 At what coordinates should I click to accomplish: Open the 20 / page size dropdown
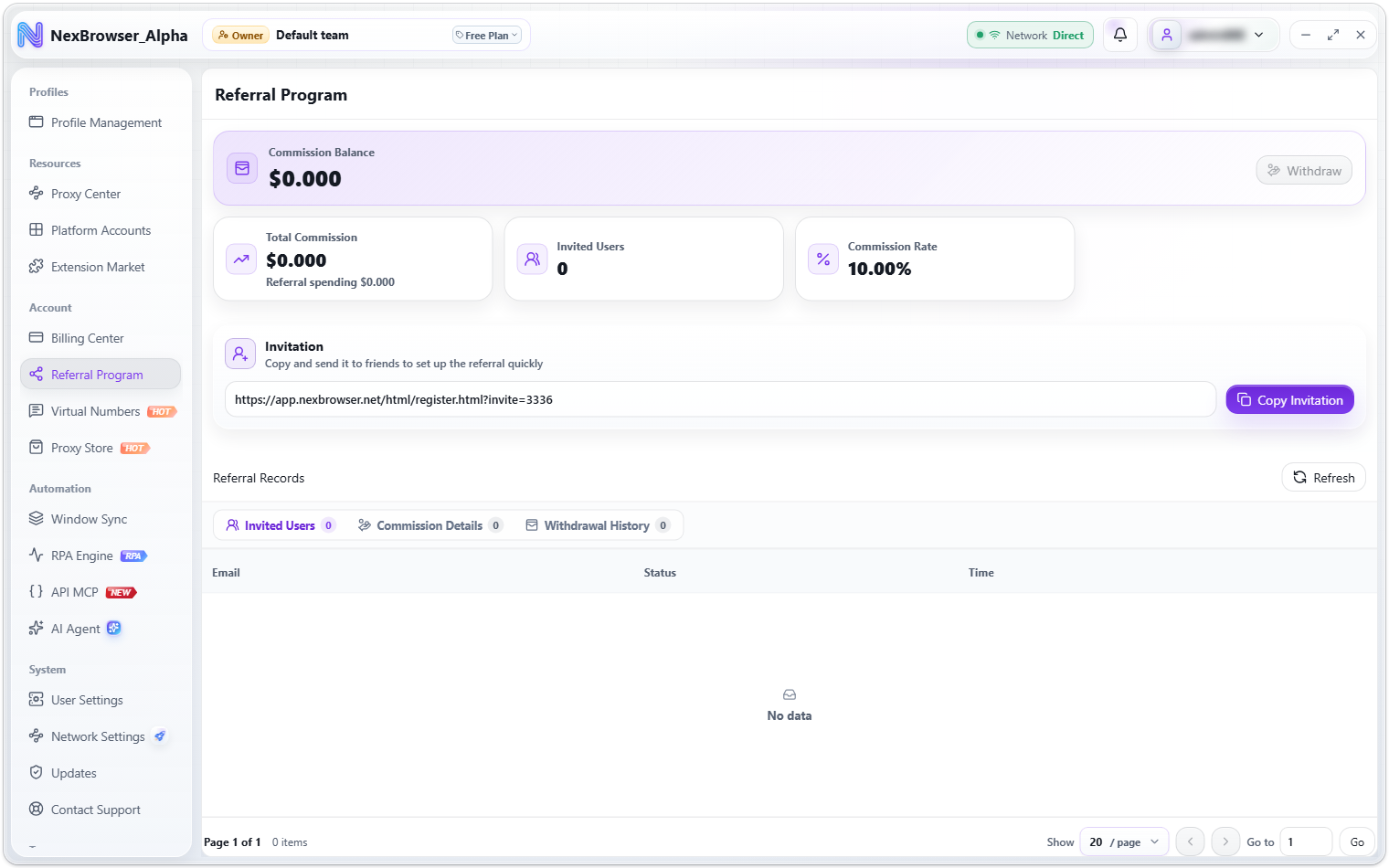coord(1124,842)
